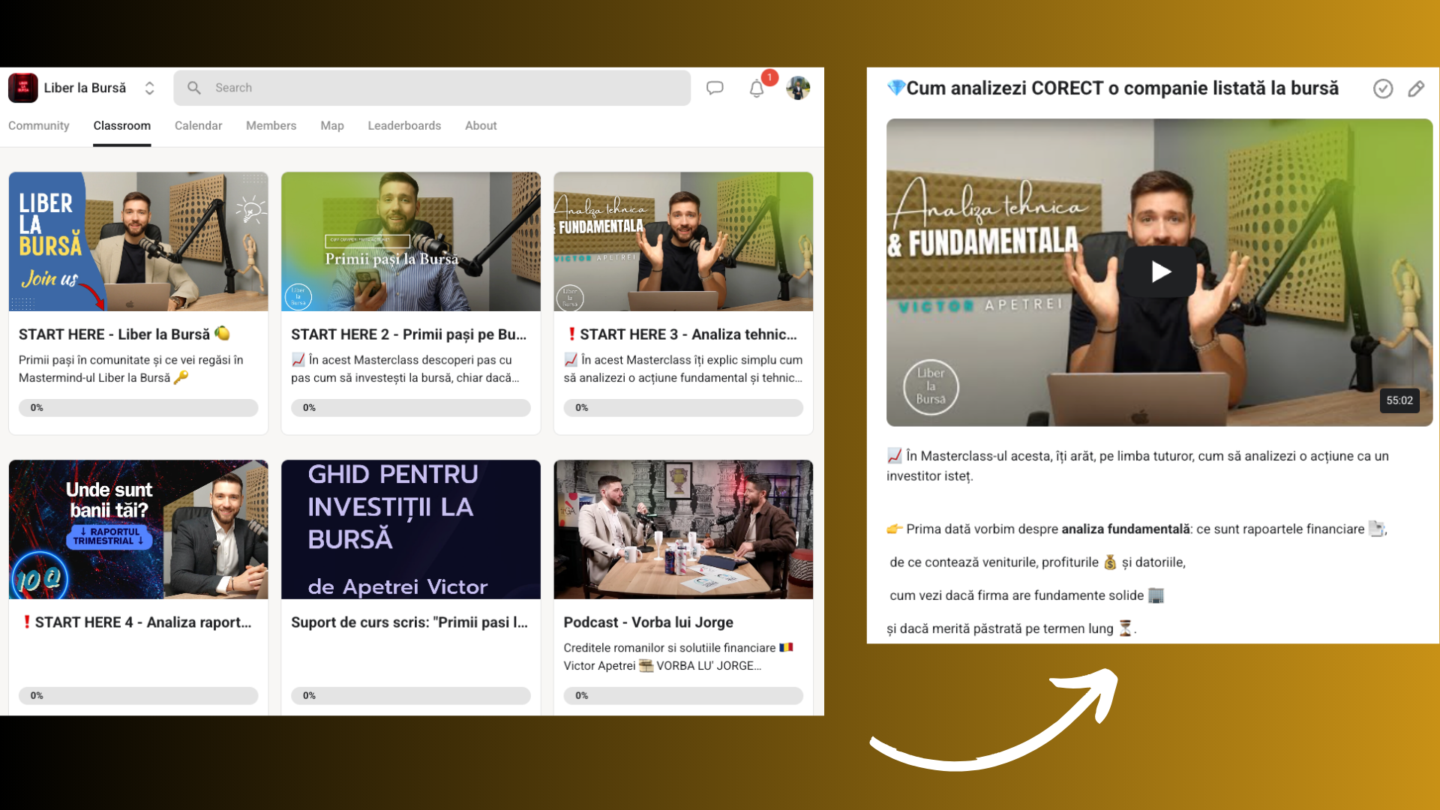Play the Analiza tehnica & Fundamentala video
This screenshot has height=810, width=1440.
[1160, 272]
